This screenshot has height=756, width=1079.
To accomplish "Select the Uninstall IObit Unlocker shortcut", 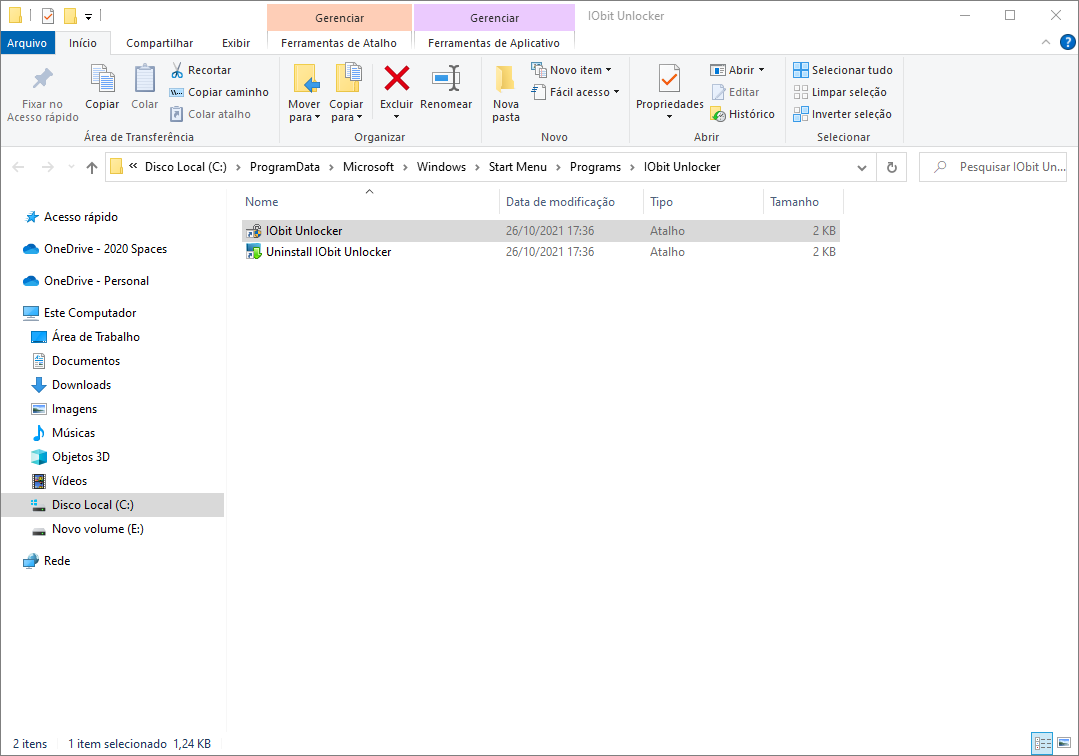I will 541,252.
